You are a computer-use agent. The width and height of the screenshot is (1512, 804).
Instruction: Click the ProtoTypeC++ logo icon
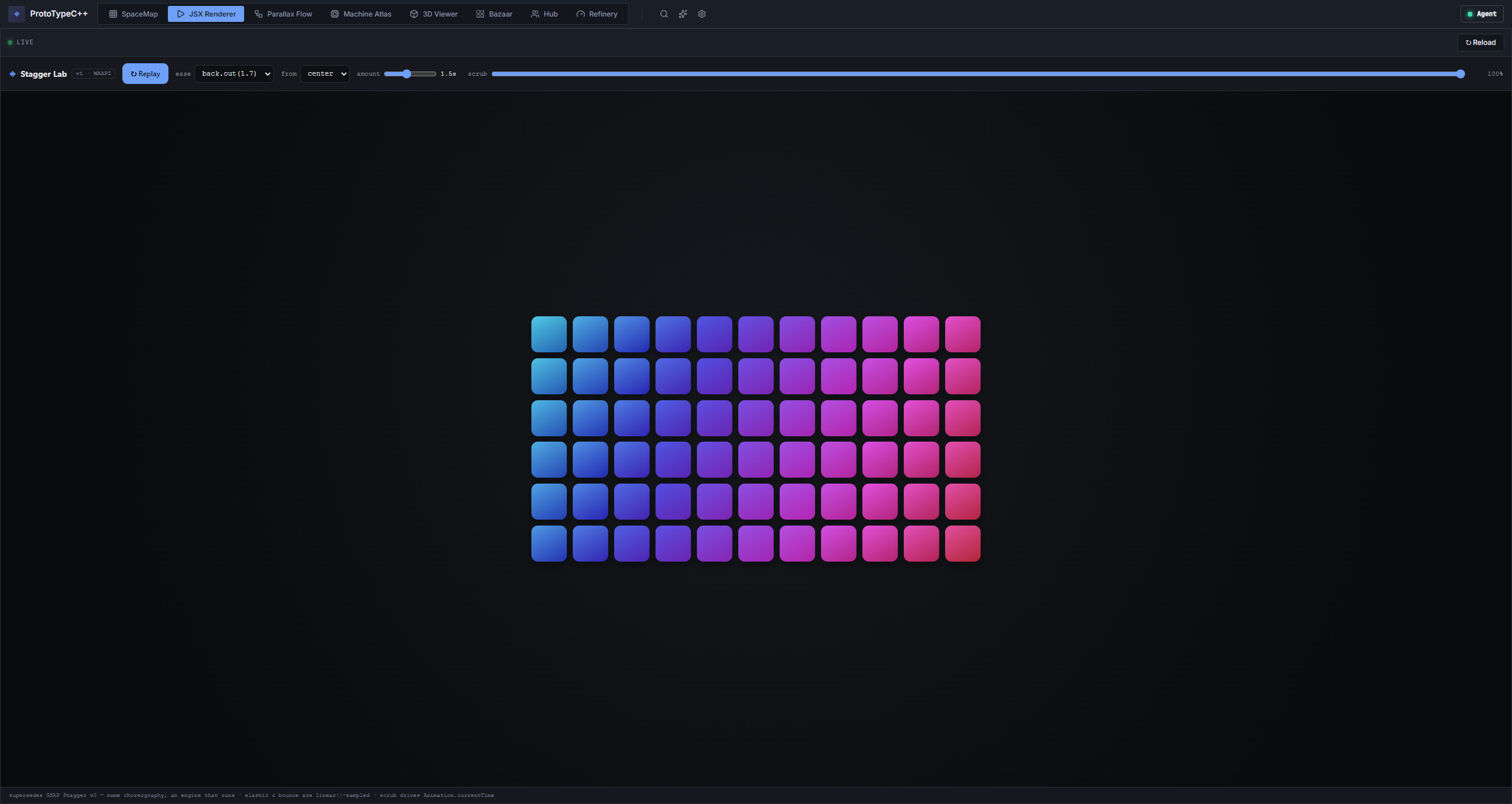coord(17,14)
